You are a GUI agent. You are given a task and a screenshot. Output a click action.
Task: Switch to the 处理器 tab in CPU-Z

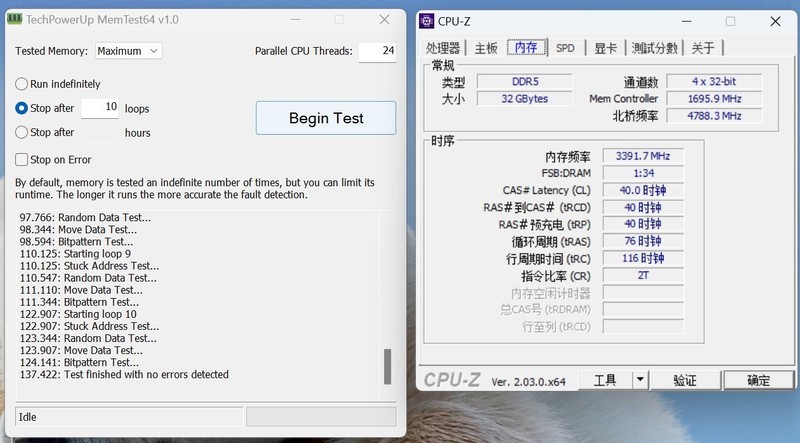442,48
